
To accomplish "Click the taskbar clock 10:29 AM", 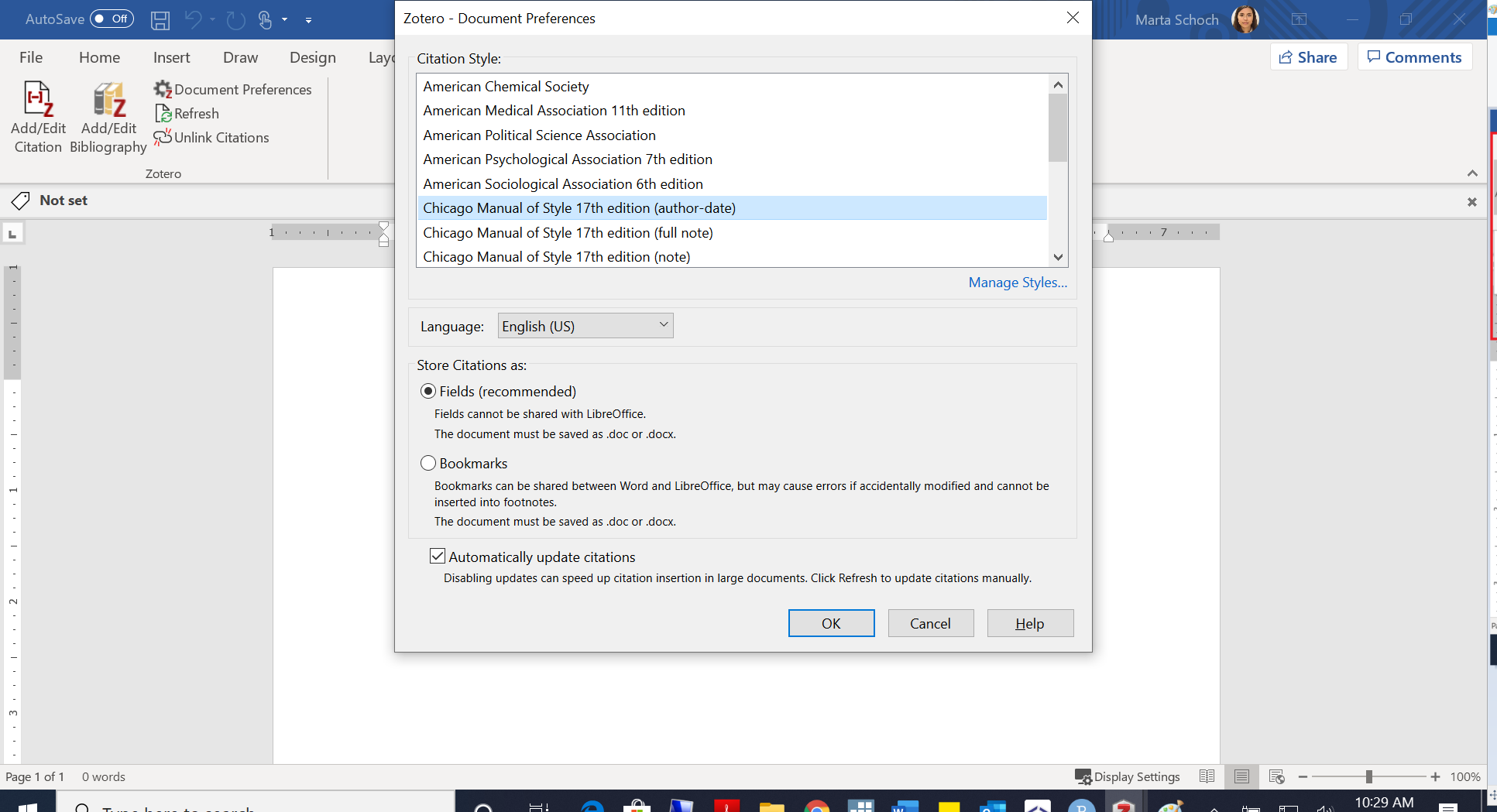I will click(1384, 803).
